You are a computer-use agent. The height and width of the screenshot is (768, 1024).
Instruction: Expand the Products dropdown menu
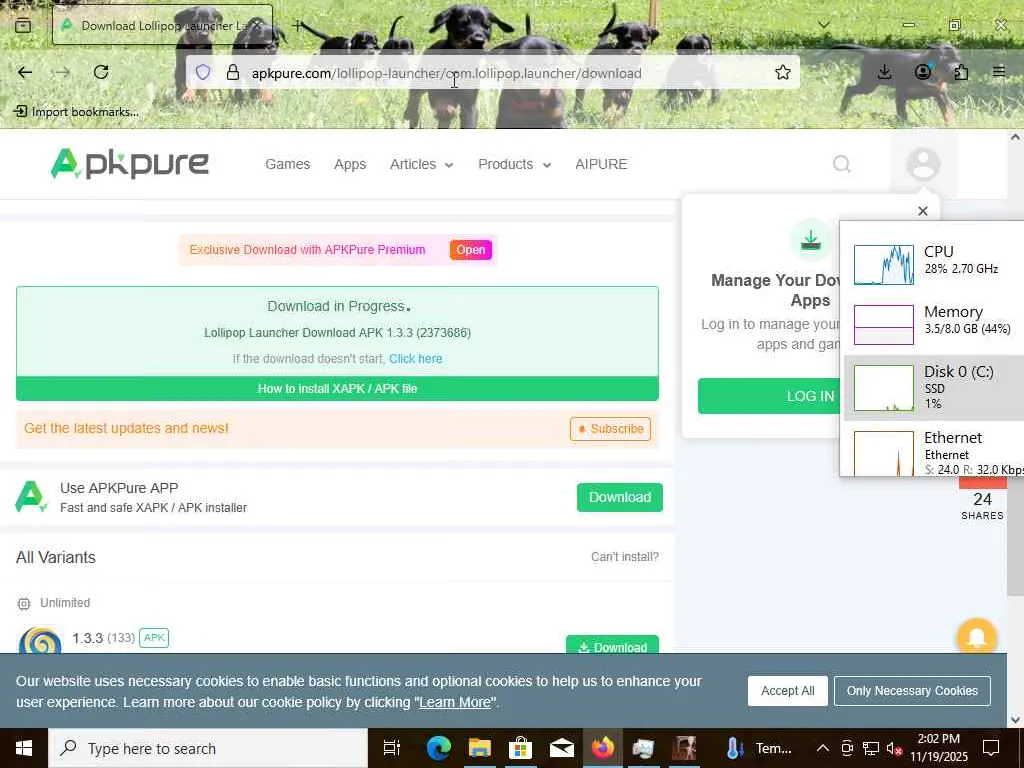point(515,164)
